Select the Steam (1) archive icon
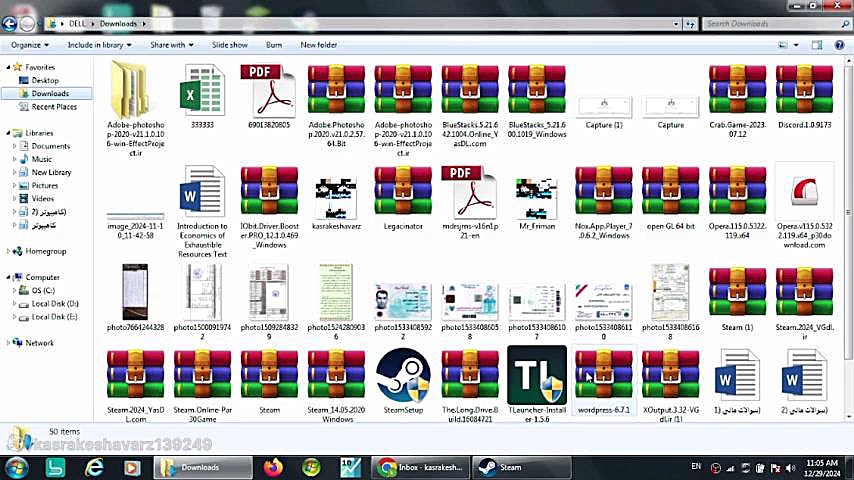 click(x=737, y=292)
